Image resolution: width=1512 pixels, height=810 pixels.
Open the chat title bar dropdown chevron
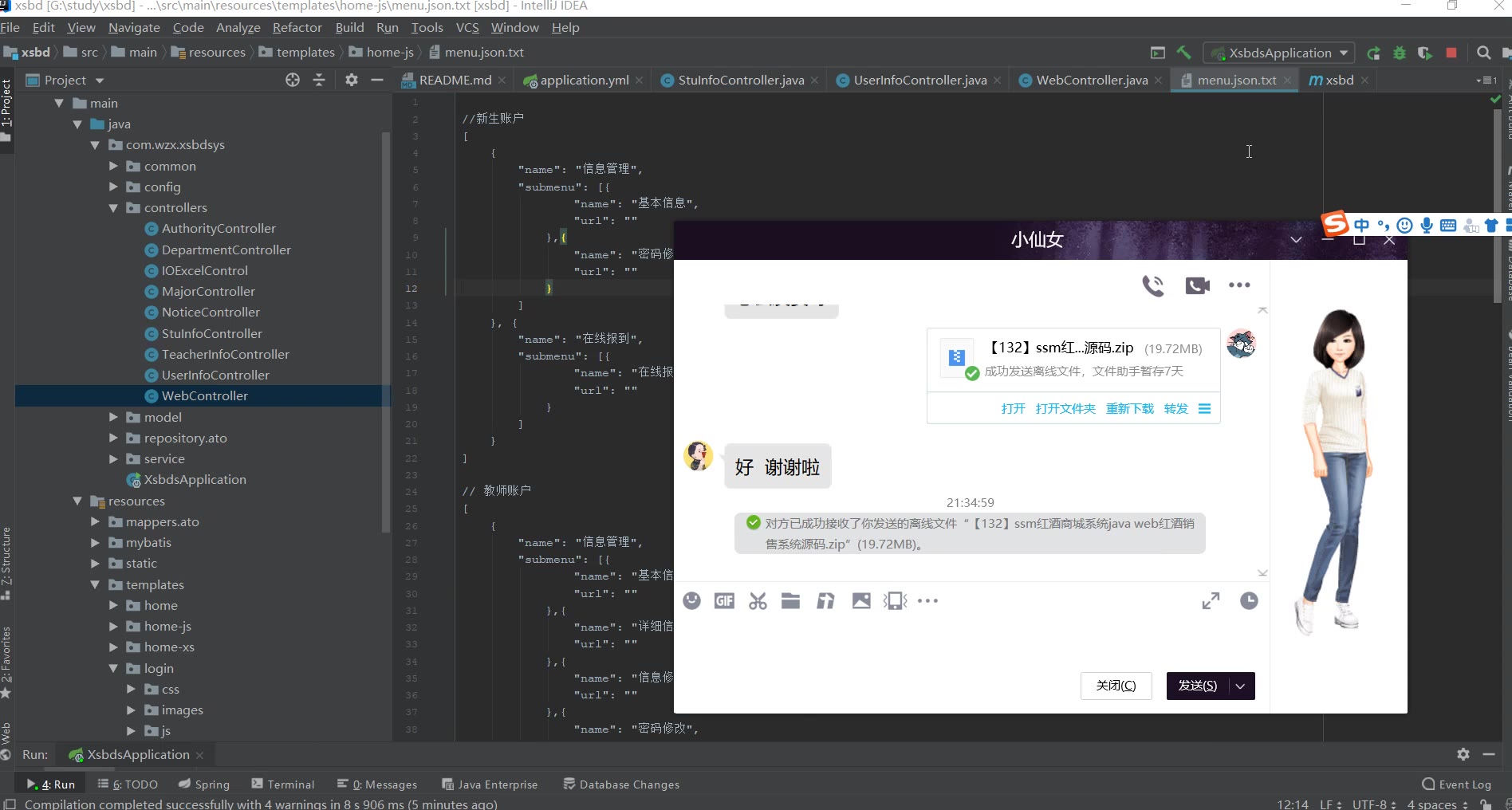coord(1296,240)
